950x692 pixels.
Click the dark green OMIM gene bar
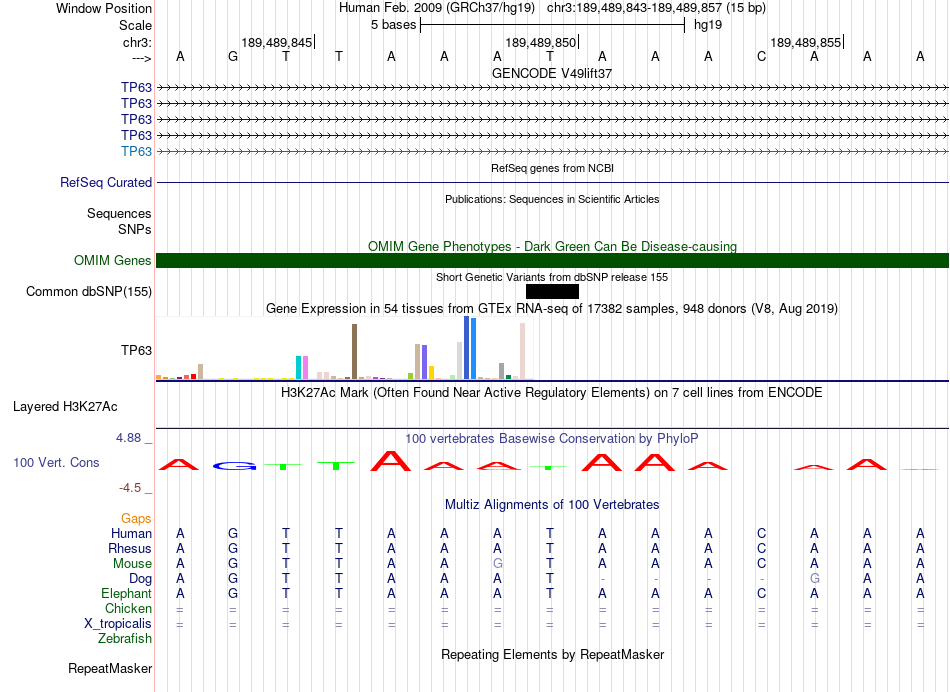click(552, 261)
